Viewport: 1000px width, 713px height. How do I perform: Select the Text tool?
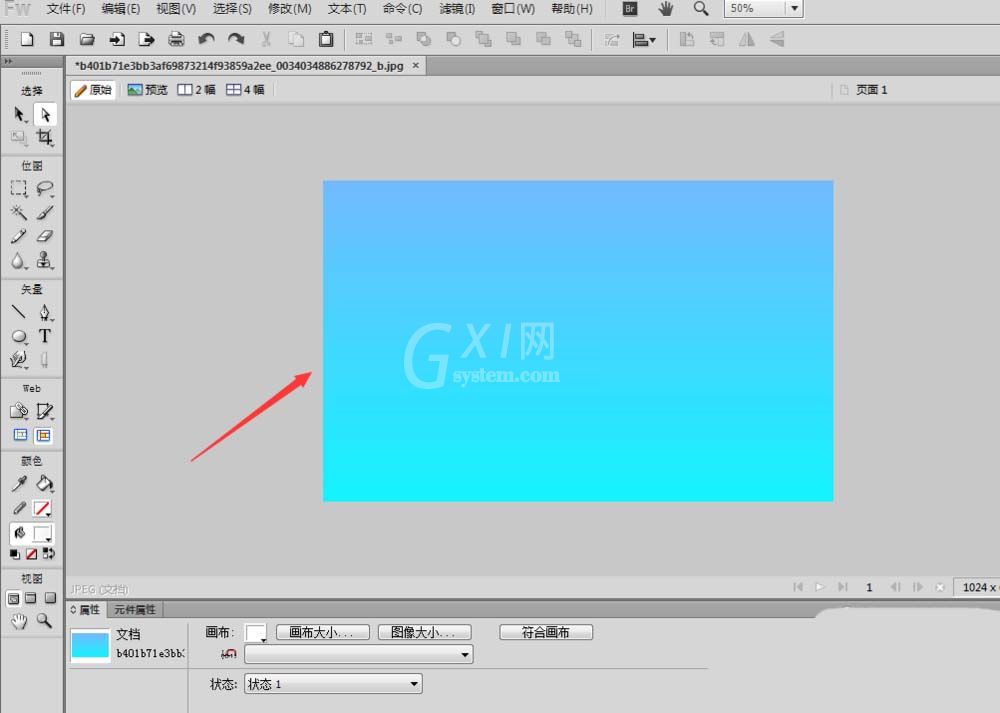[x=45, y=336]
